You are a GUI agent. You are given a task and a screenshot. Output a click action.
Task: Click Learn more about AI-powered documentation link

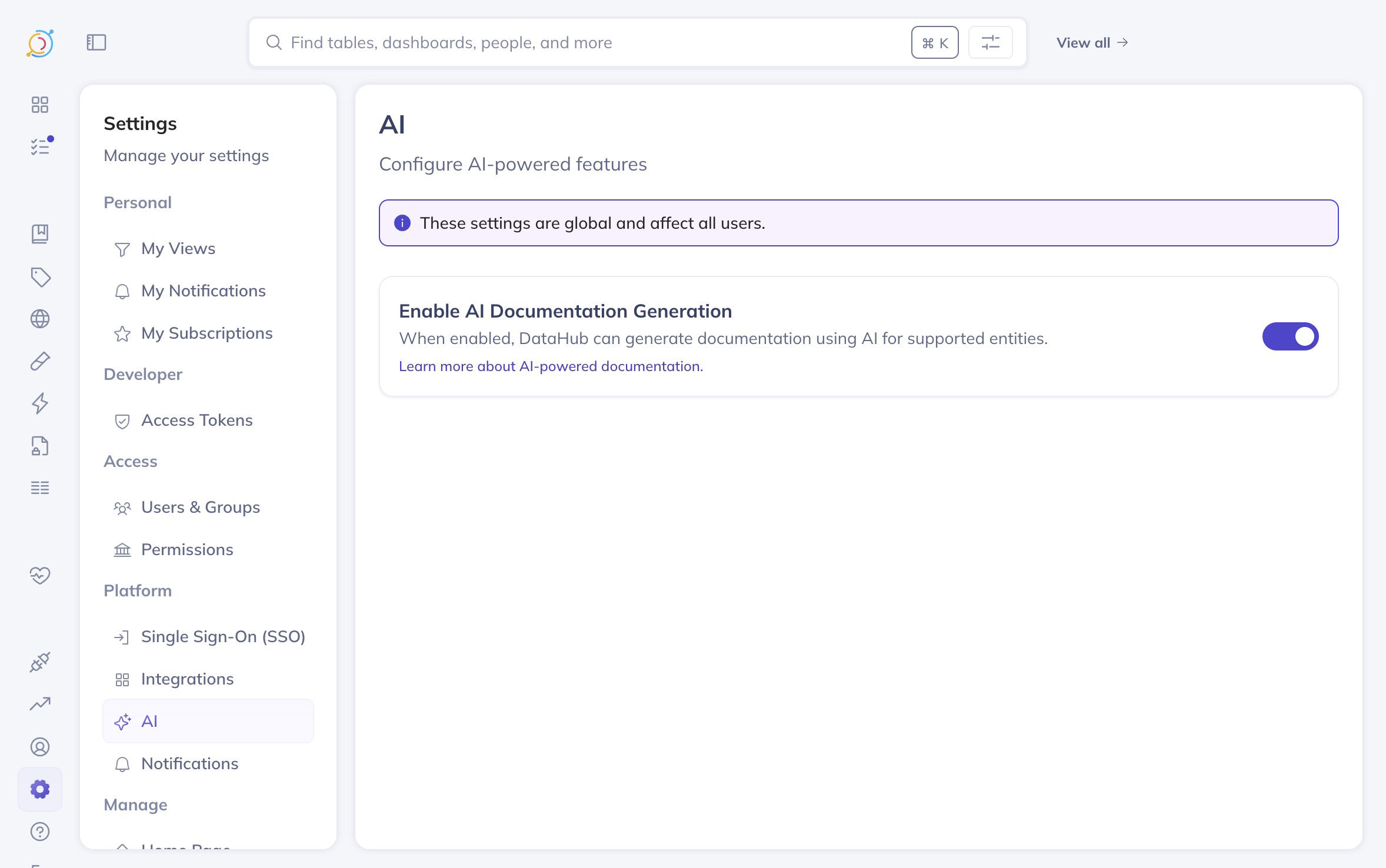point(551,366)
